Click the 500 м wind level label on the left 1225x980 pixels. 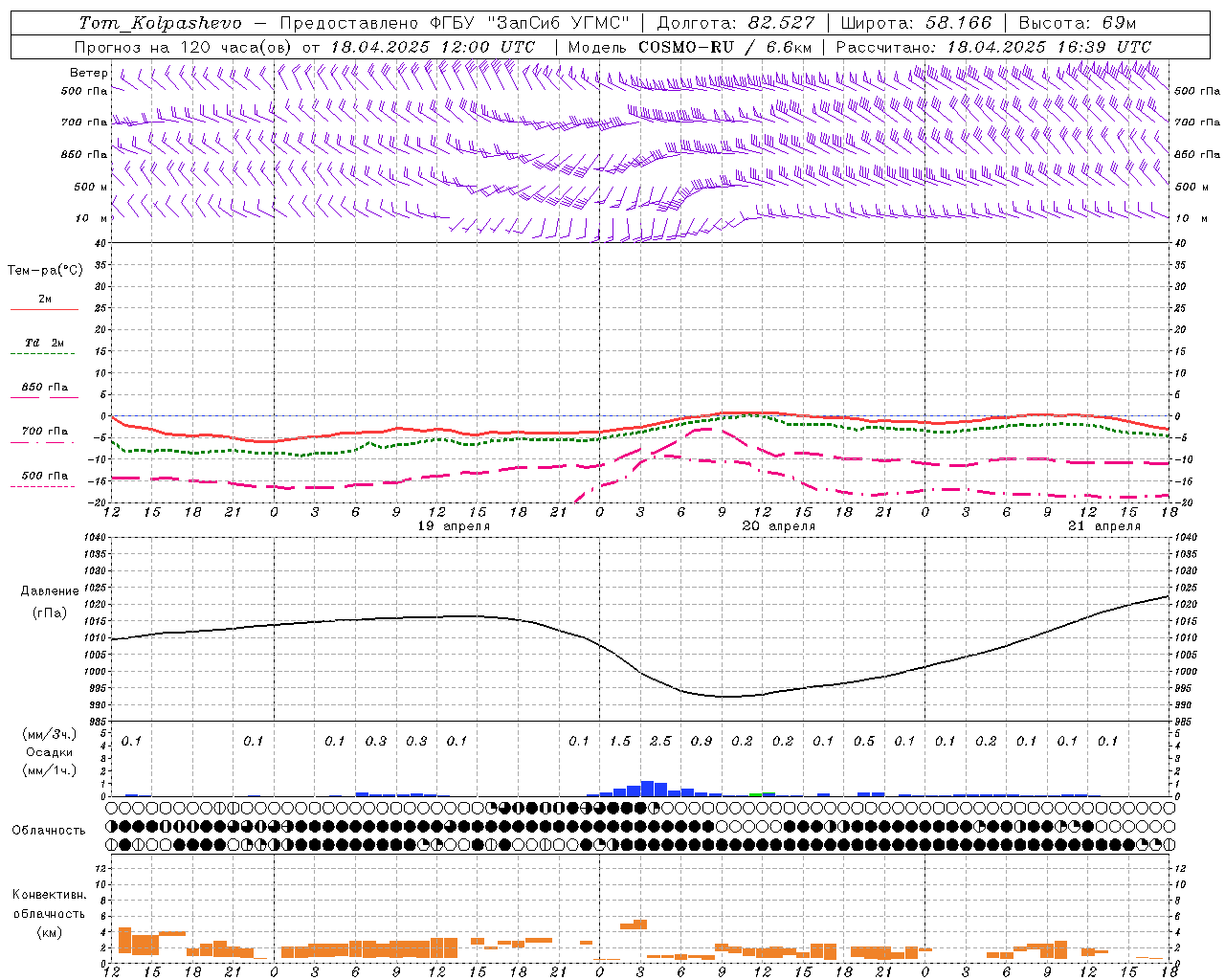pos(91,187)
